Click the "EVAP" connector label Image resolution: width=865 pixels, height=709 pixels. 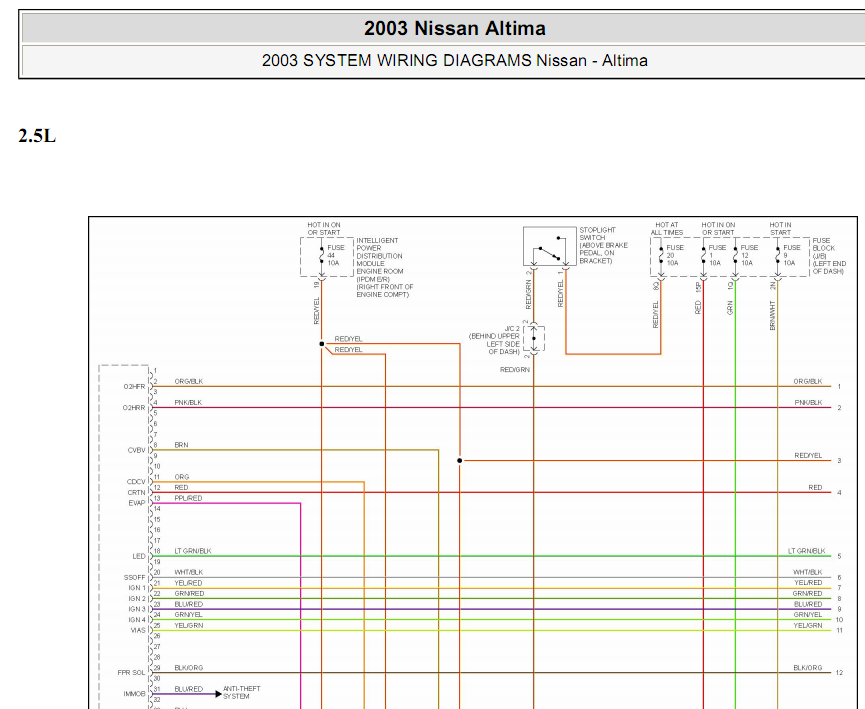(x=137, y=503)
